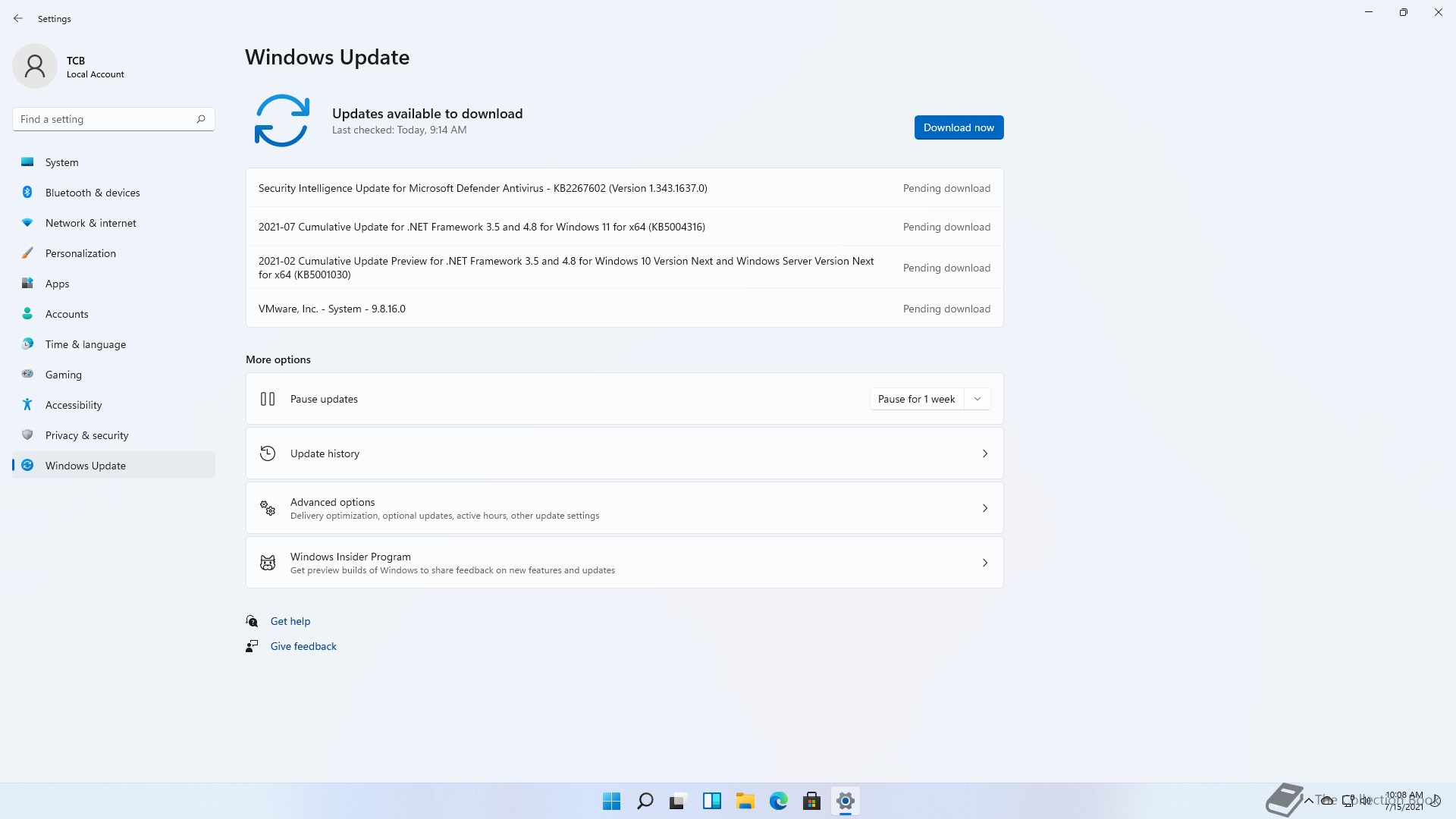Click the Accounts person icon
The image size is (1456, 819).
click(x=27, y=314)
